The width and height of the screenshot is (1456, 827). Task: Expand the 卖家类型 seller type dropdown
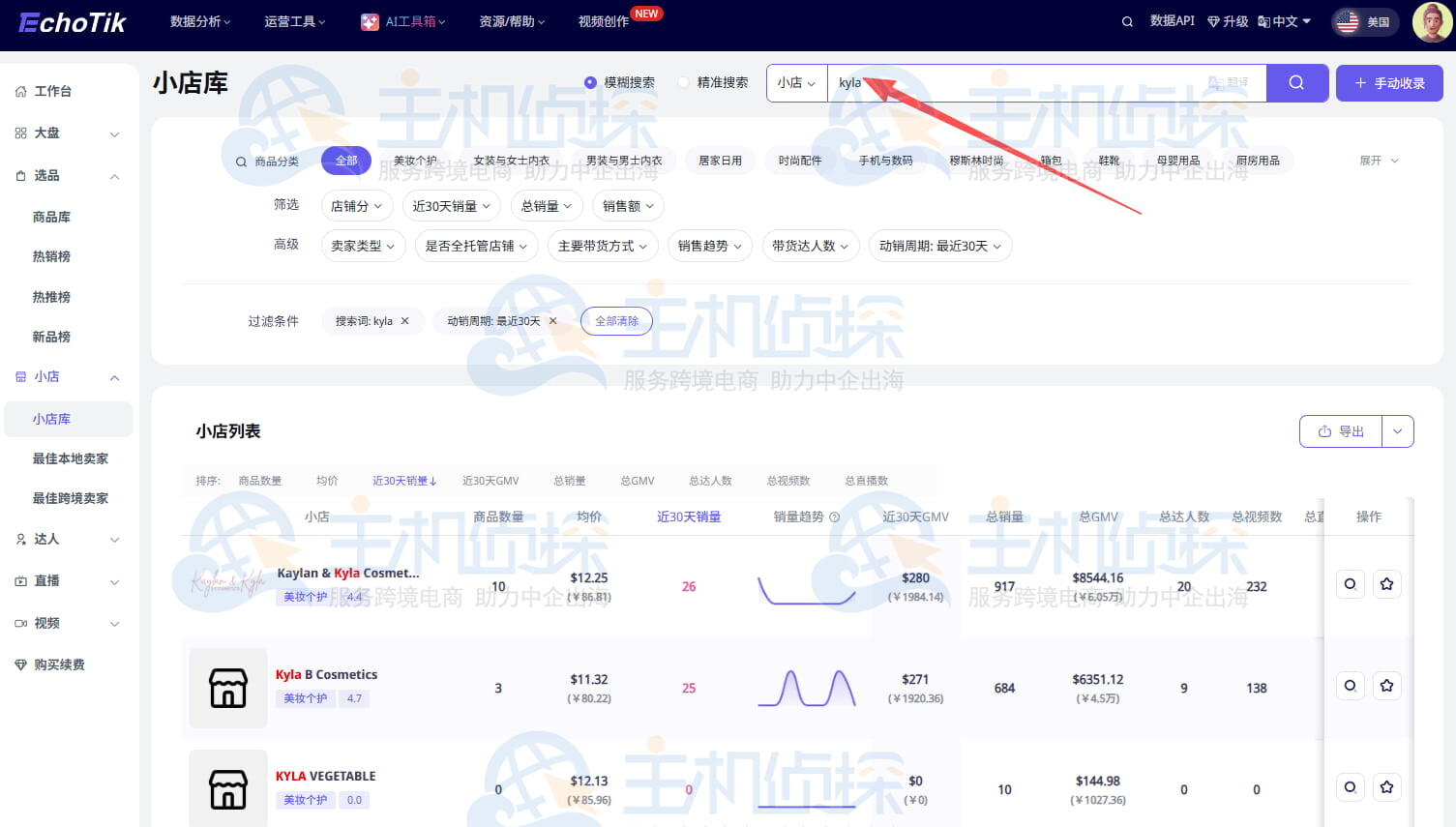click(363, 246)
